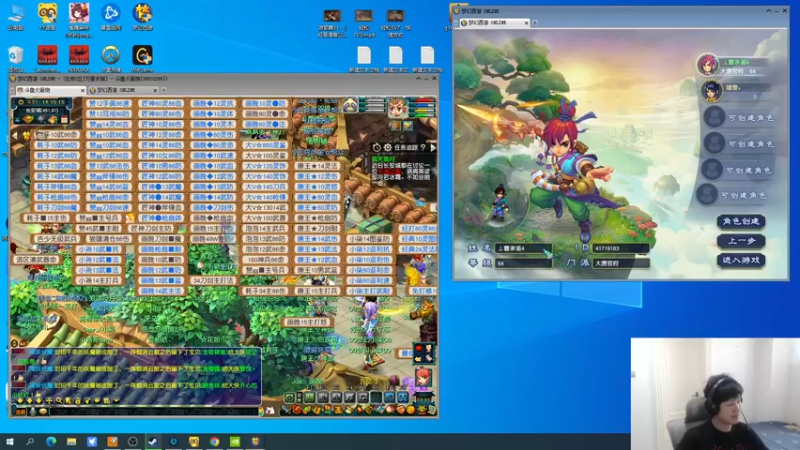The image size is (800, 450).
Task: Open the calendar icon in the time panel
Action: (x=64, y=119)
